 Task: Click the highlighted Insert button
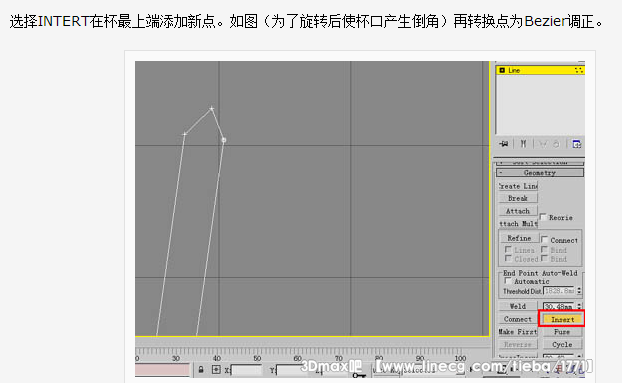point(562,319)
